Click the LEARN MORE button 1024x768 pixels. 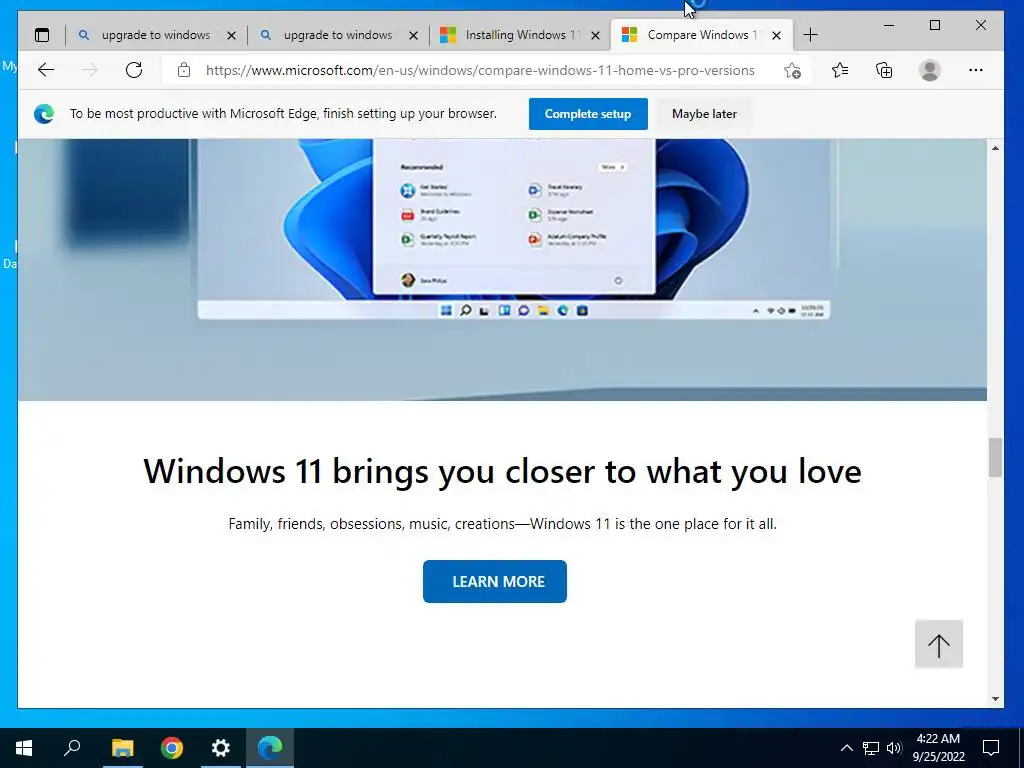tap(495, 581)
